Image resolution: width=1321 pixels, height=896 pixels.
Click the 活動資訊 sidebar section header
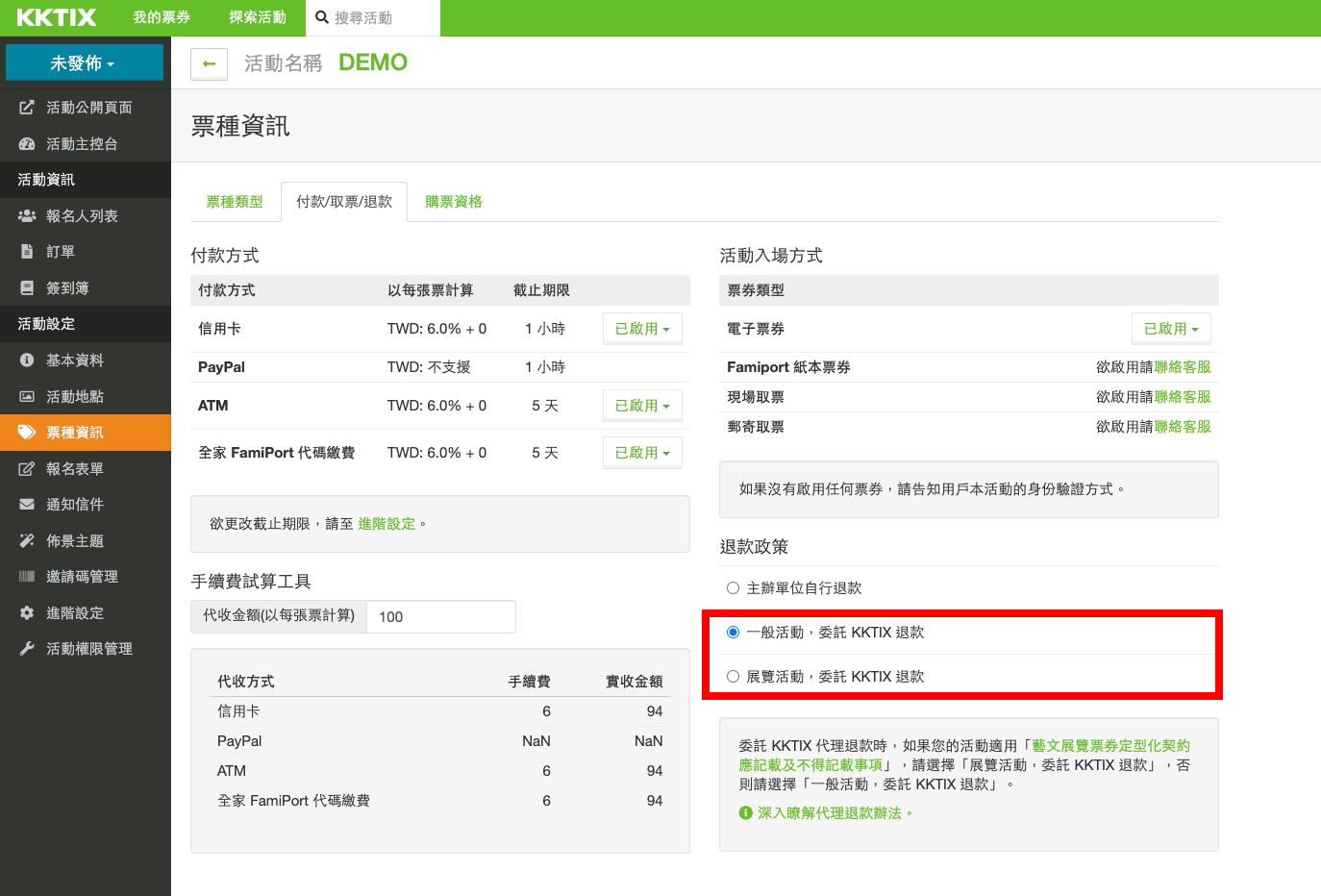tap(86, 180)
